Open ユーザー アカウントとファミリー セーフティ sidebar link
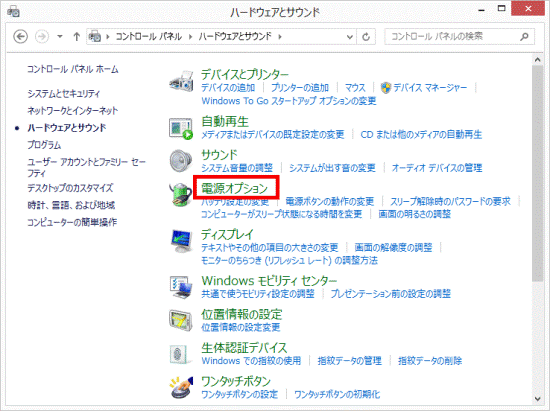550x411 pixels. click(x=86, y=167)
